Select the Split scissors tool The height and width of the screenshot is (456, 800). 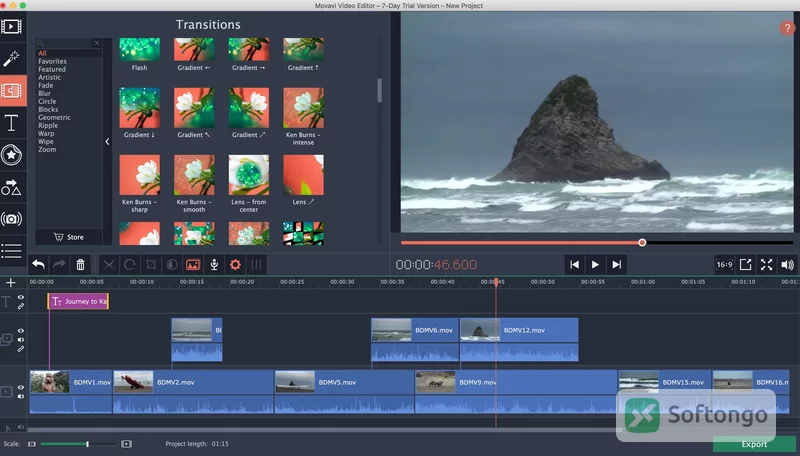[x=109, y=264]
